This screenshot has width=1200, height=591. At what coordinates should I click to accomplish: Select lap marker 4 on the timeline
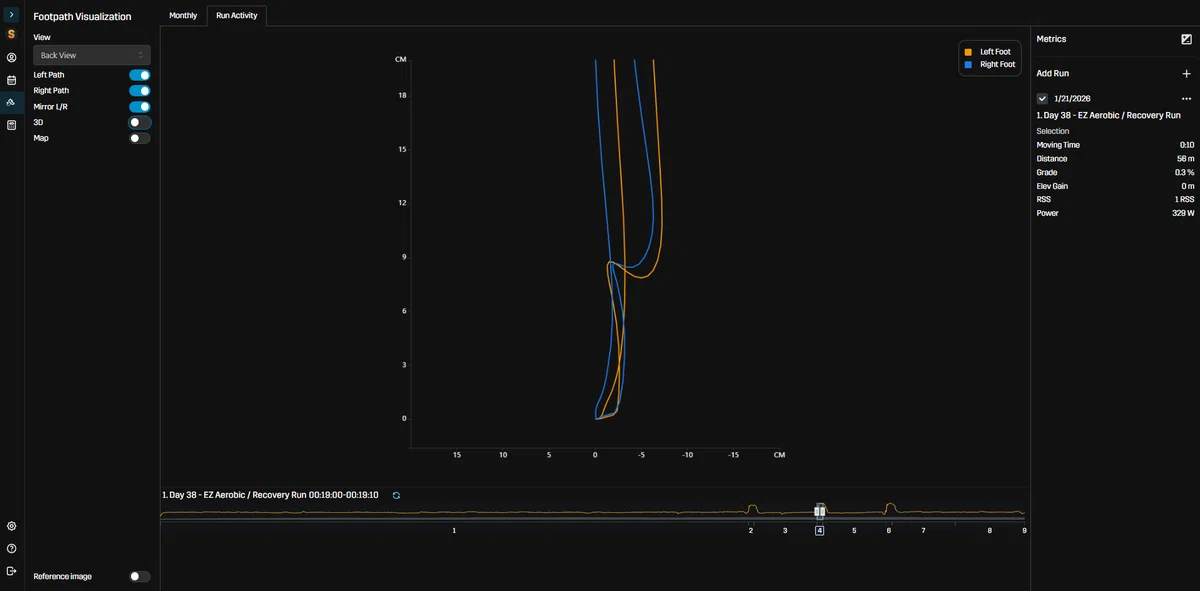(x=819, y=531)
